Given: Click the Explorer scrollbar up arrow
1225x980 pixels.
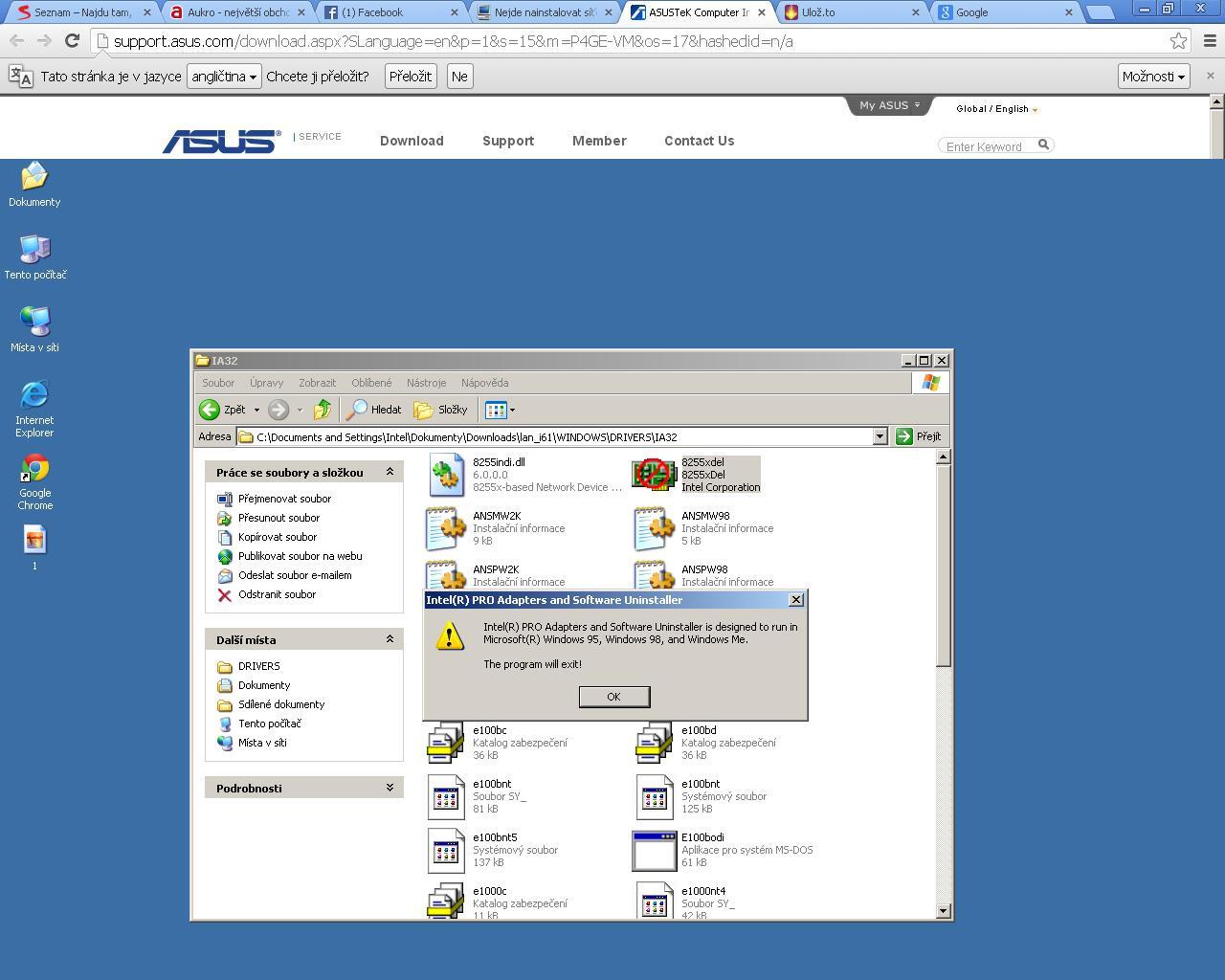Looking at the screenshot, I should pyautogui.click(x=943, y=457).
